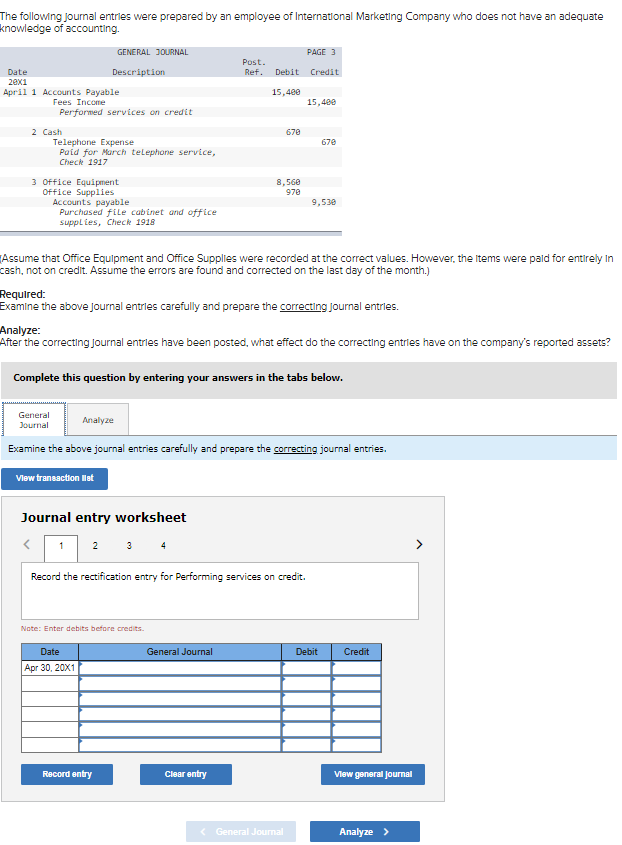622x845 pixels.
Task: Click 'Office Equipment' journal line
Action: [x=81, y=182]
